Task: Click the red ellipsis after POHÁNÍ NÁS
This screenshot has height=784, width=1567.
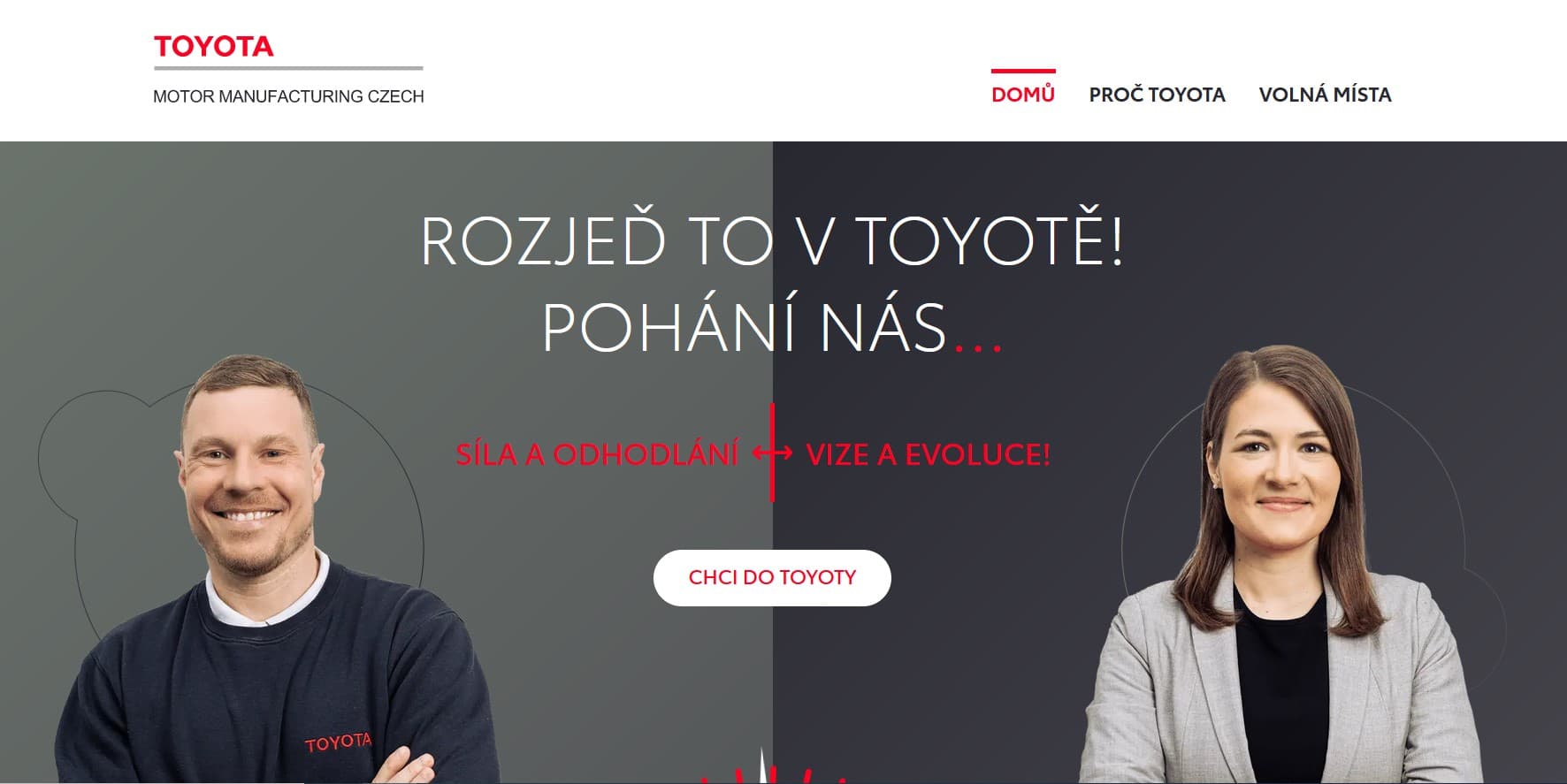Action: [x=978, y=346]
